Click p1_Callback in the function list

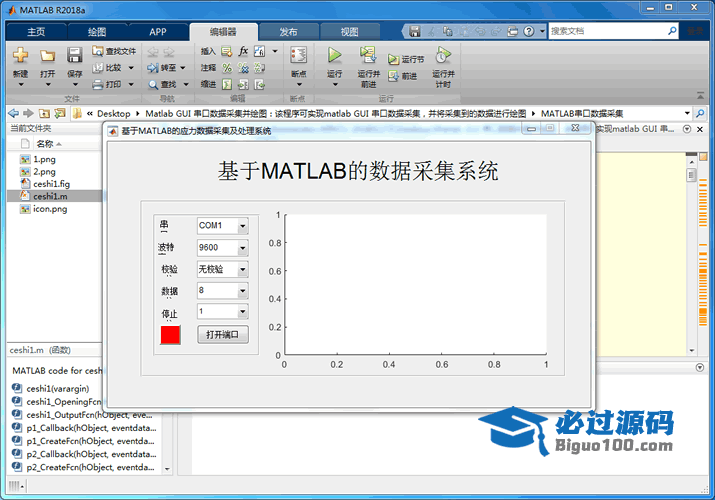(91, 428)
